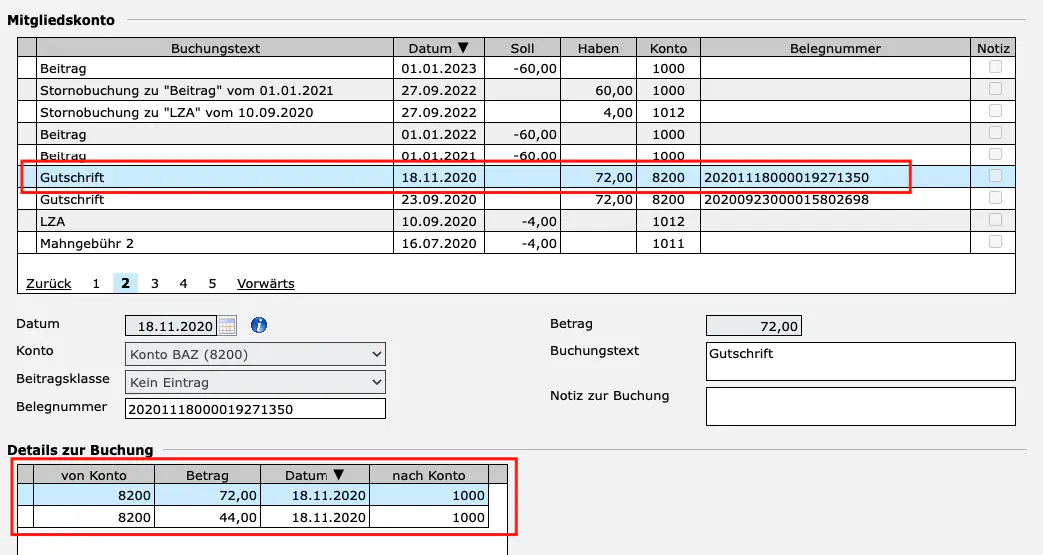Select row Stornobuchung zu "Beitrag" vom 01.01.2021
This screenshot has height=555, width=1043.
coord(516,90)
